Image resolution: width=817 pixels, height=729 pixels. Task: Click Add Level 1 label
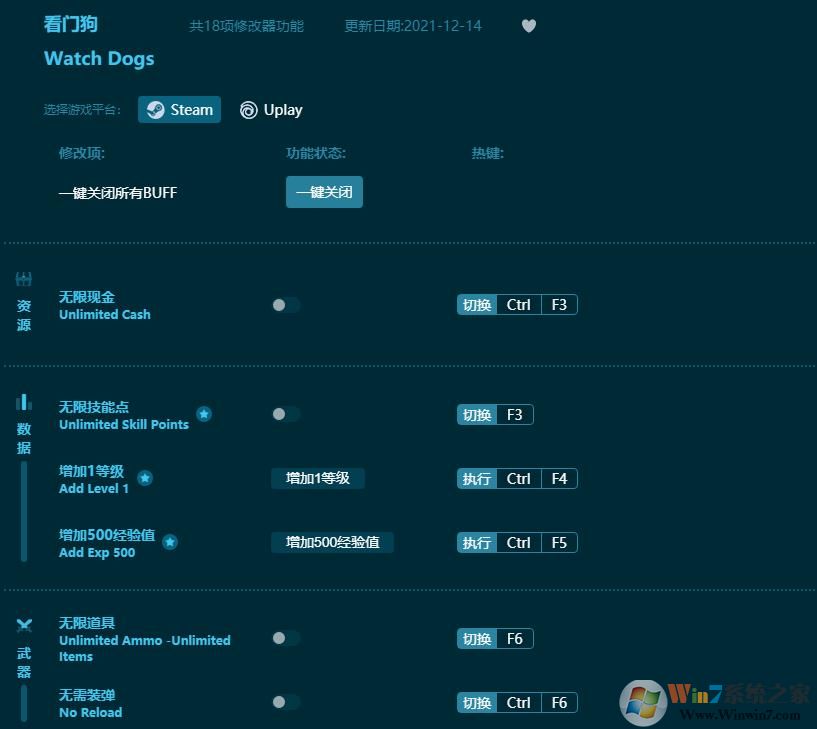point(94,489)
